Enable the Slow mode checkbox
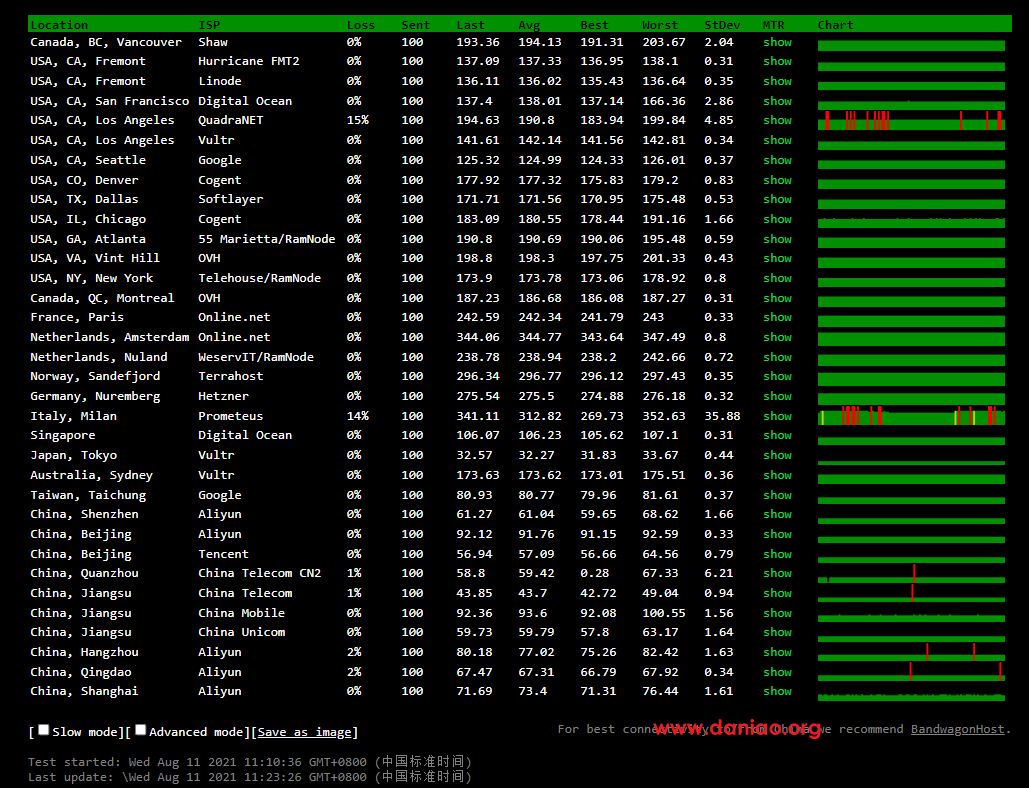This screenshot has width=1029, height=788. tap(43, 730)
